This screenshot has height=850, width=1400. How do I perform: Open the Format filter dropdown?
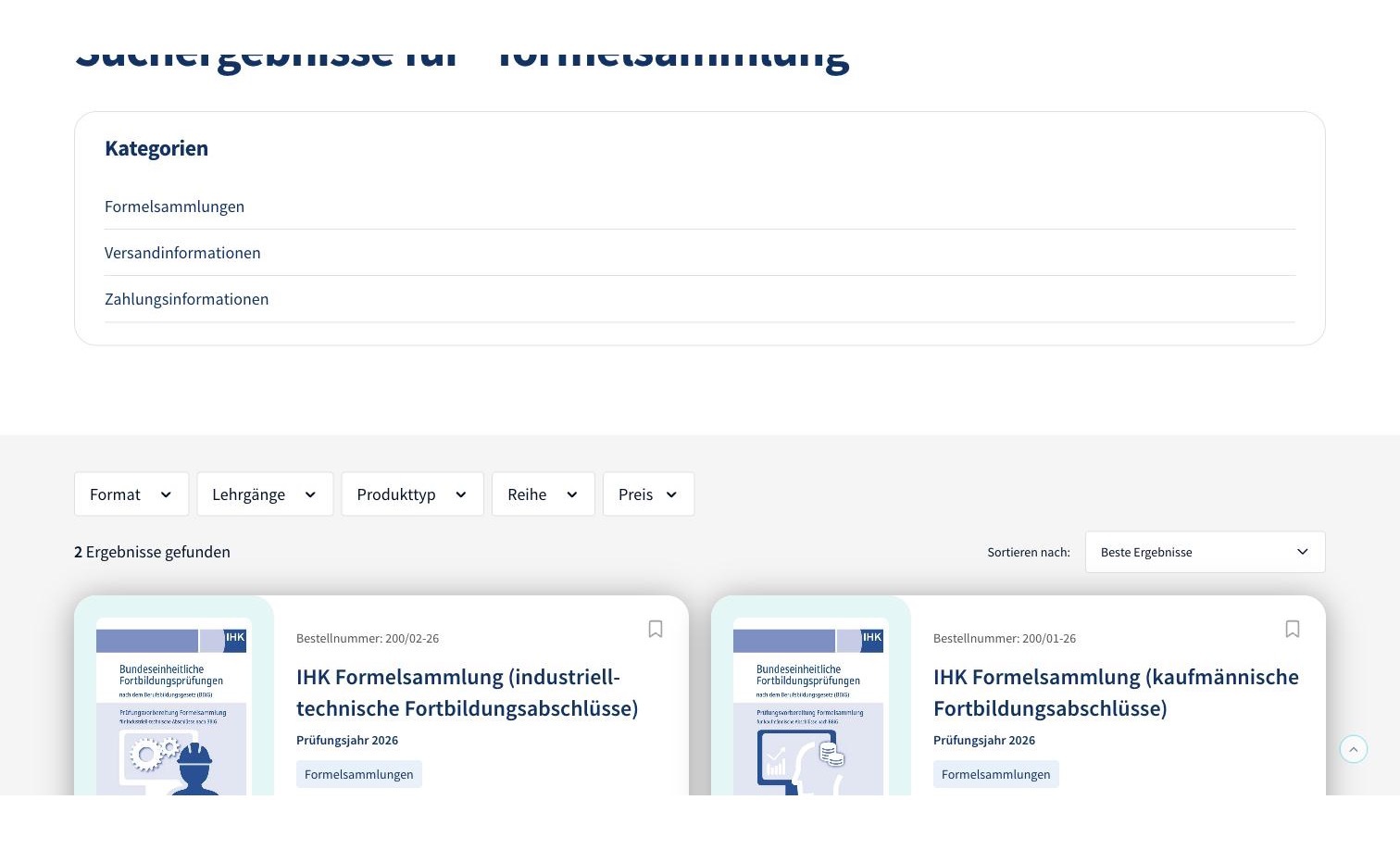click(131, 494)
